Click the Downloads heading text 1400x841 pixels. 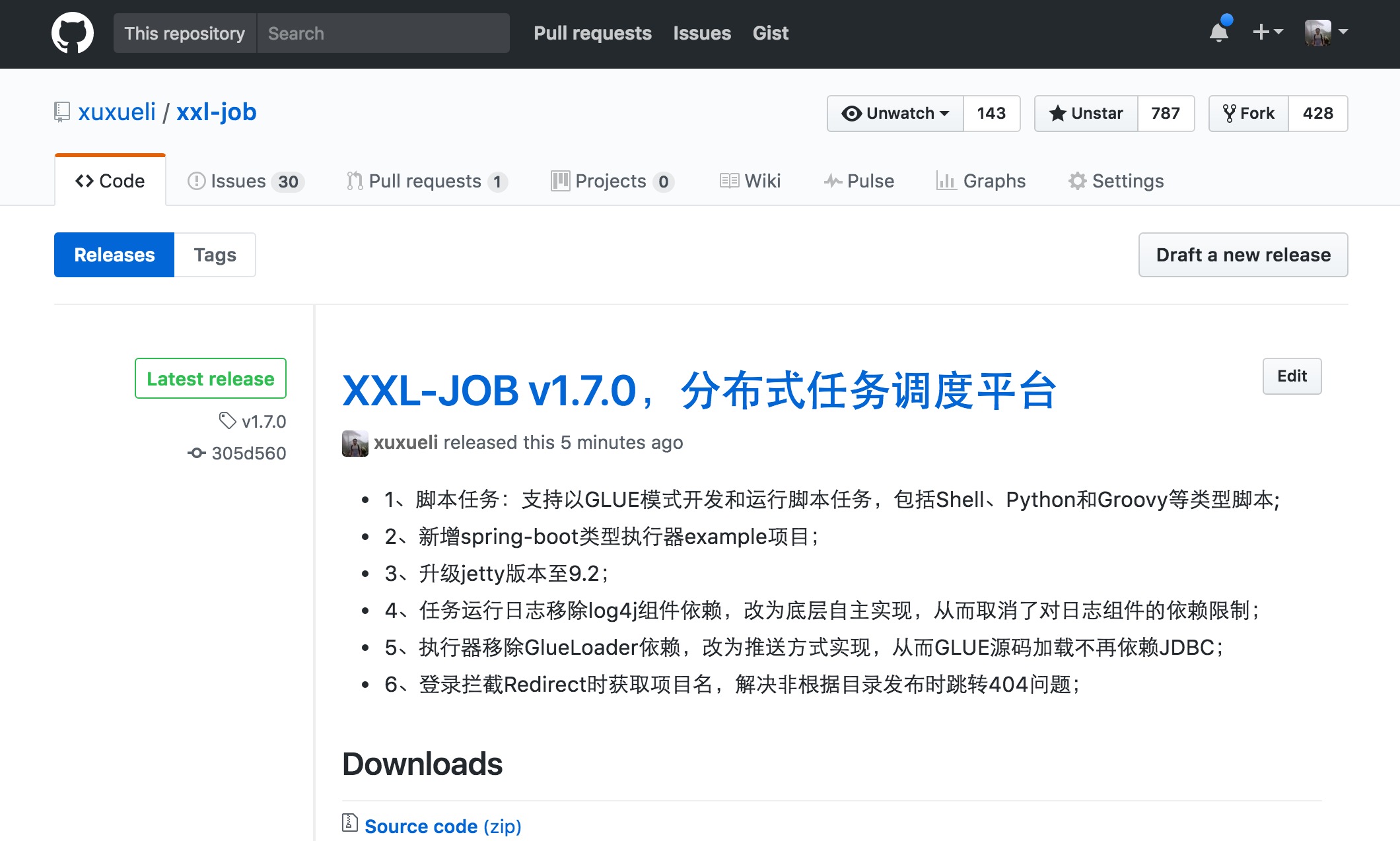[422, 764]
